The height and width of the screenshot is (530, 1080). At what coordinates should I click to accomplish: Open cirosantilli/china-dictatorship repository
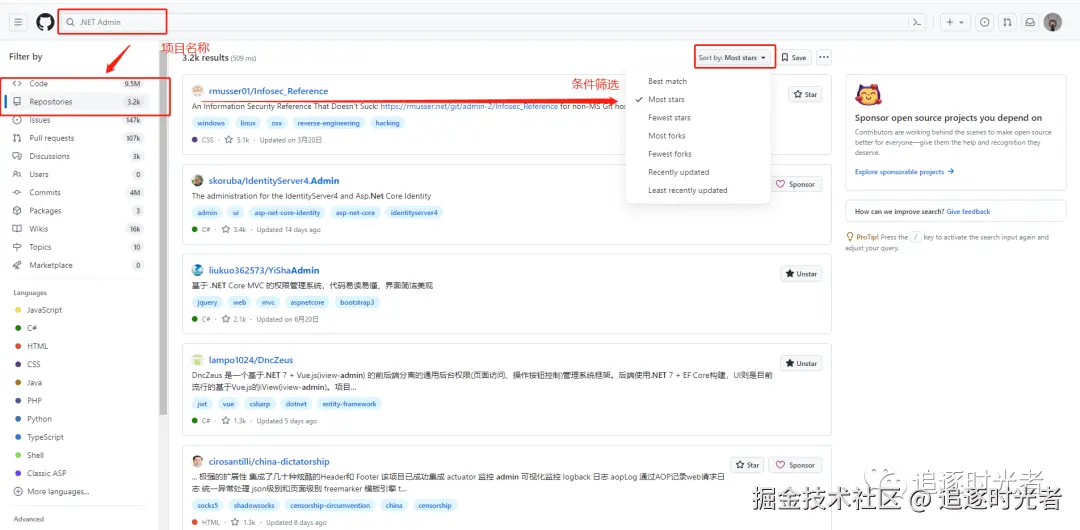269,462
